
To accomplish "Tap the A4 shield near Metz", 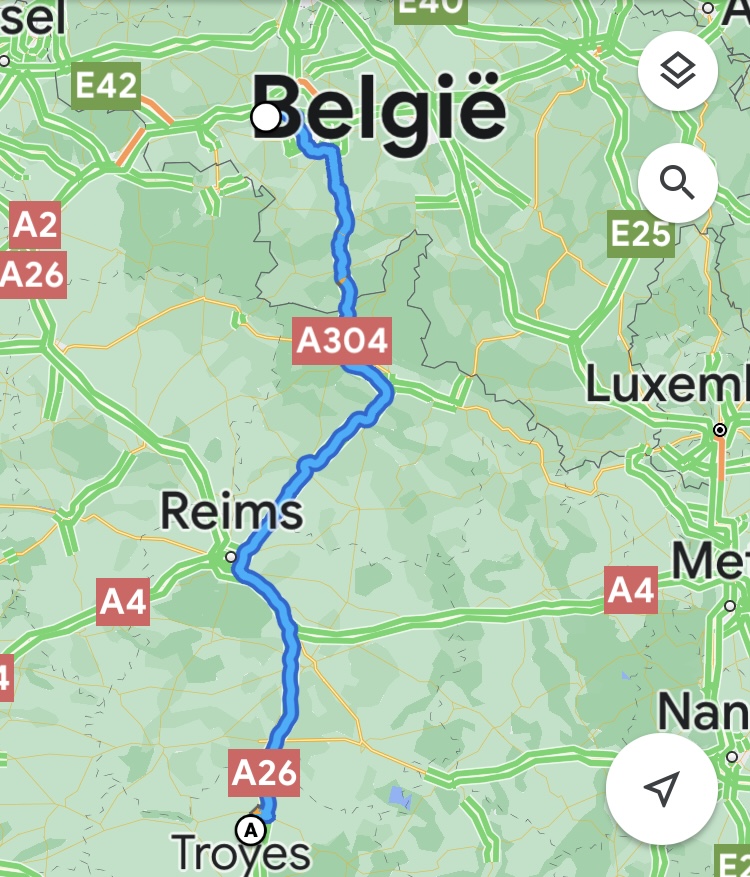I will tap(631, 590).
